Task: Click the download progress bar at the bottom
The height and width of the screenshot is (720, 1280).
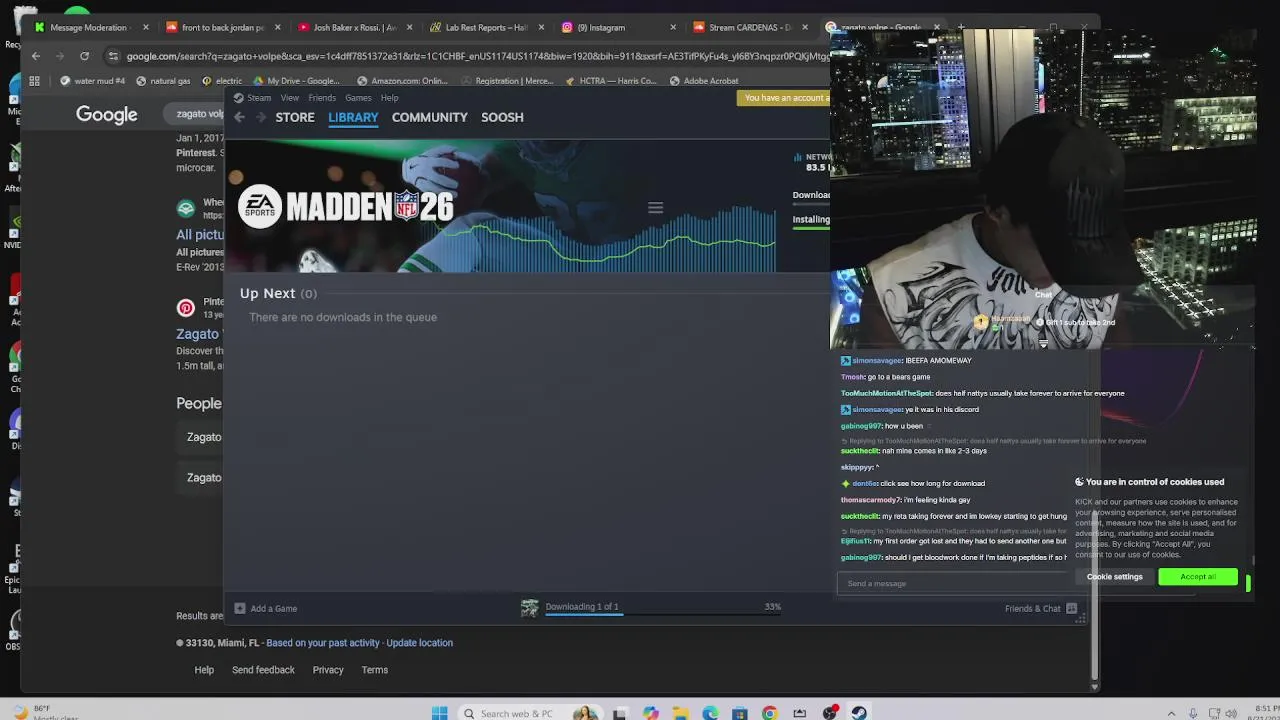Action: pyautogui.click(x=663, y=614)
